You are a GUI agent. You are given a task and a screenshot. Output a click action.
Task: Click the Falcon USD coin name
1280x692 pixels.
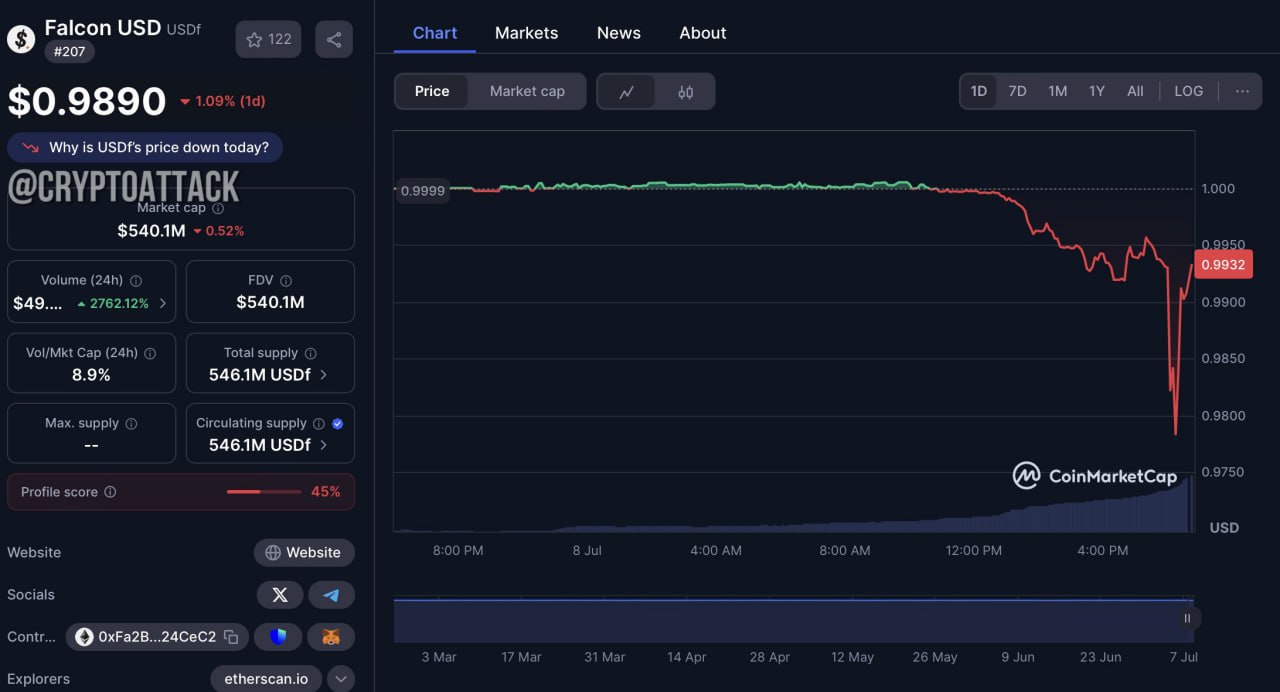[103, 28]
